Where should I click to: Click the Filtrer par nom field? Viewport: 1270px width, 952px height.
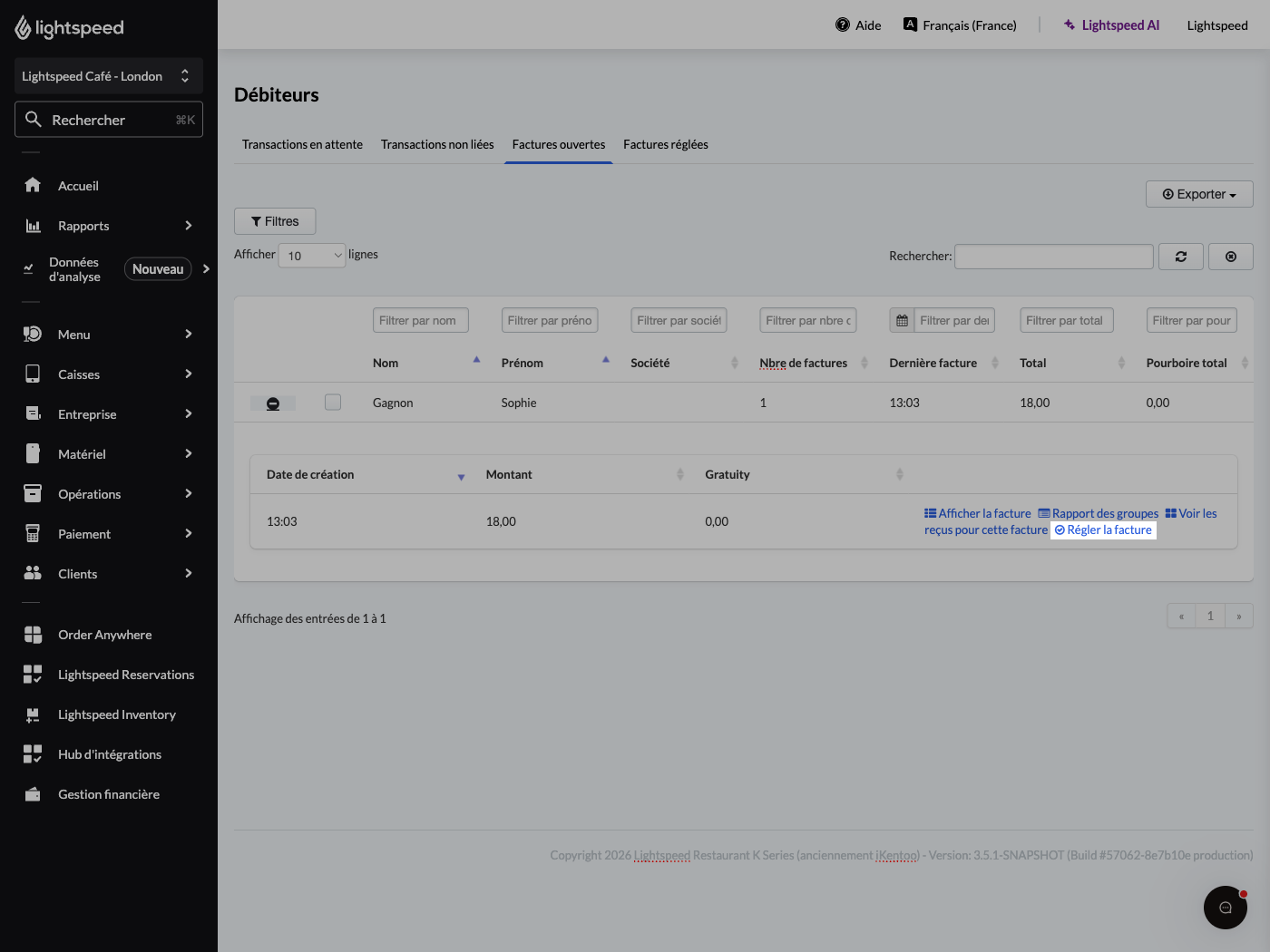click(x=421, y=320)
